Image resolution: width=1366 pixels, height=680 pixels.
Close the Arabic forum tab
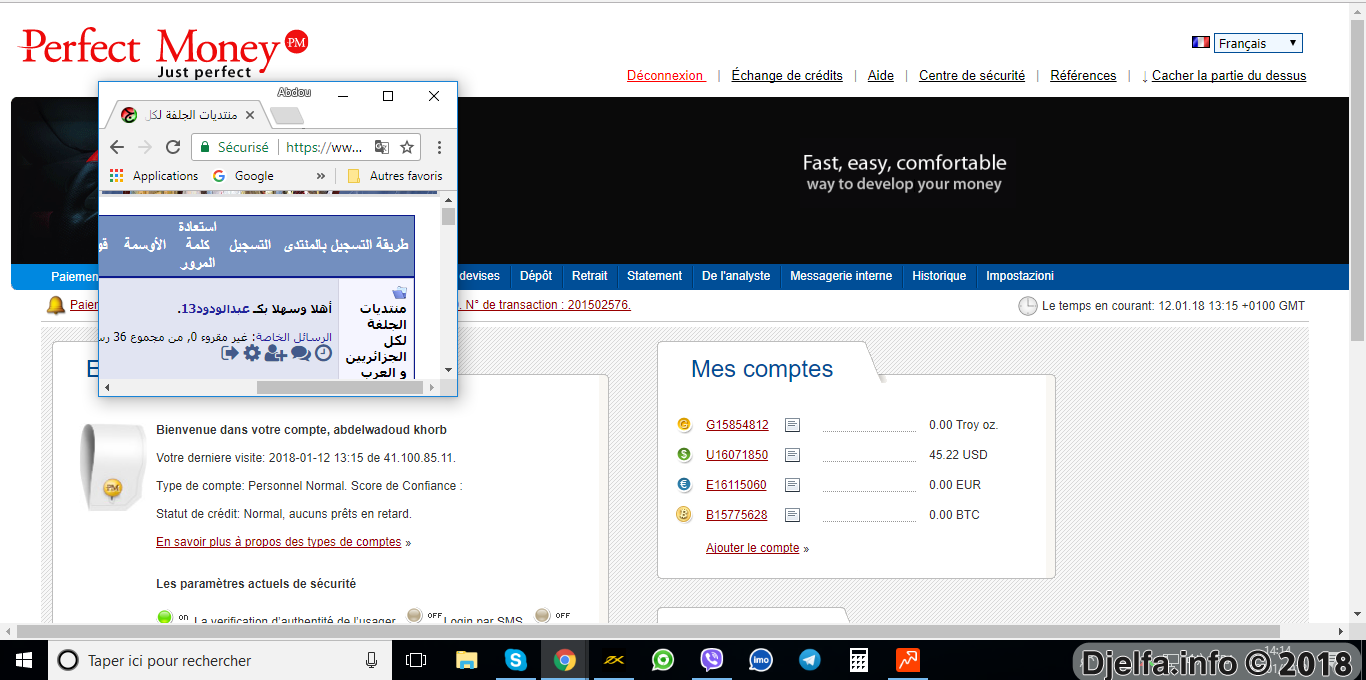250,115
